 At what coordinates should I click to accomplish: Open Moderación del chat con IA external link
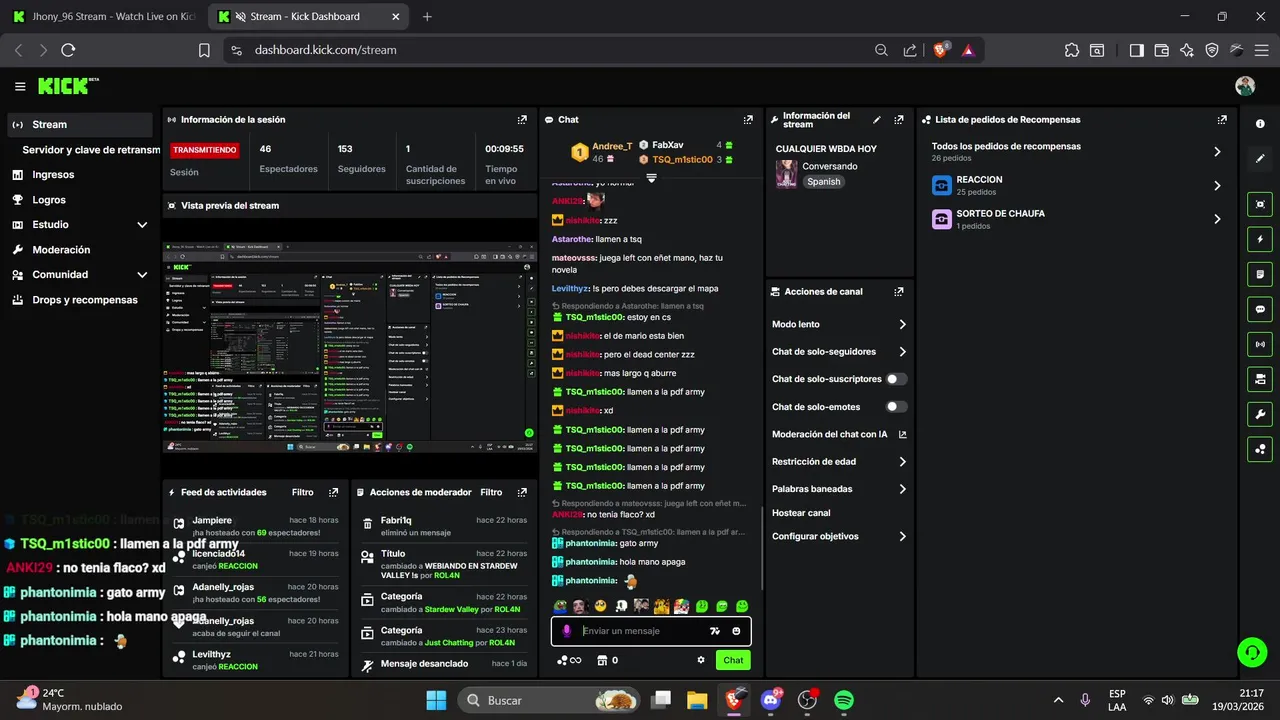pos(902,435)
